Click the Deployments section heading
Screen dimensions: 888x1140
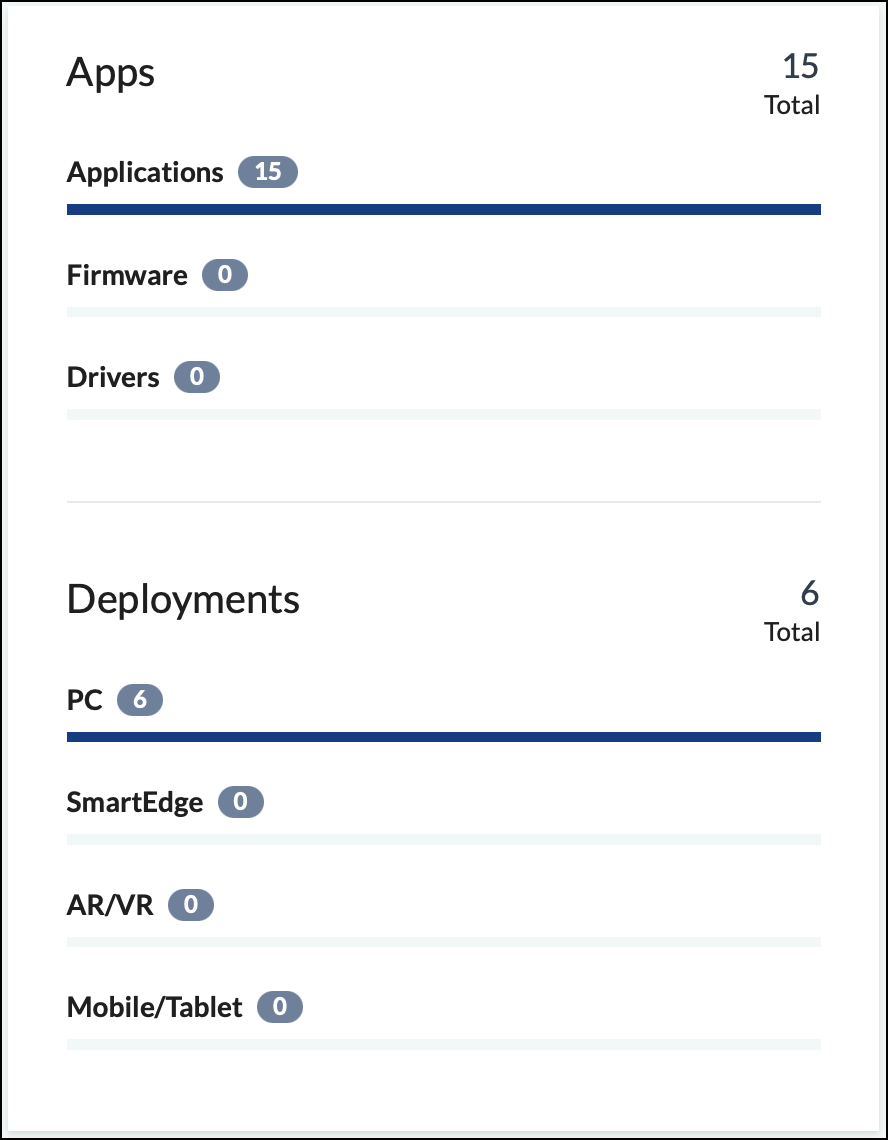[183, 601]
